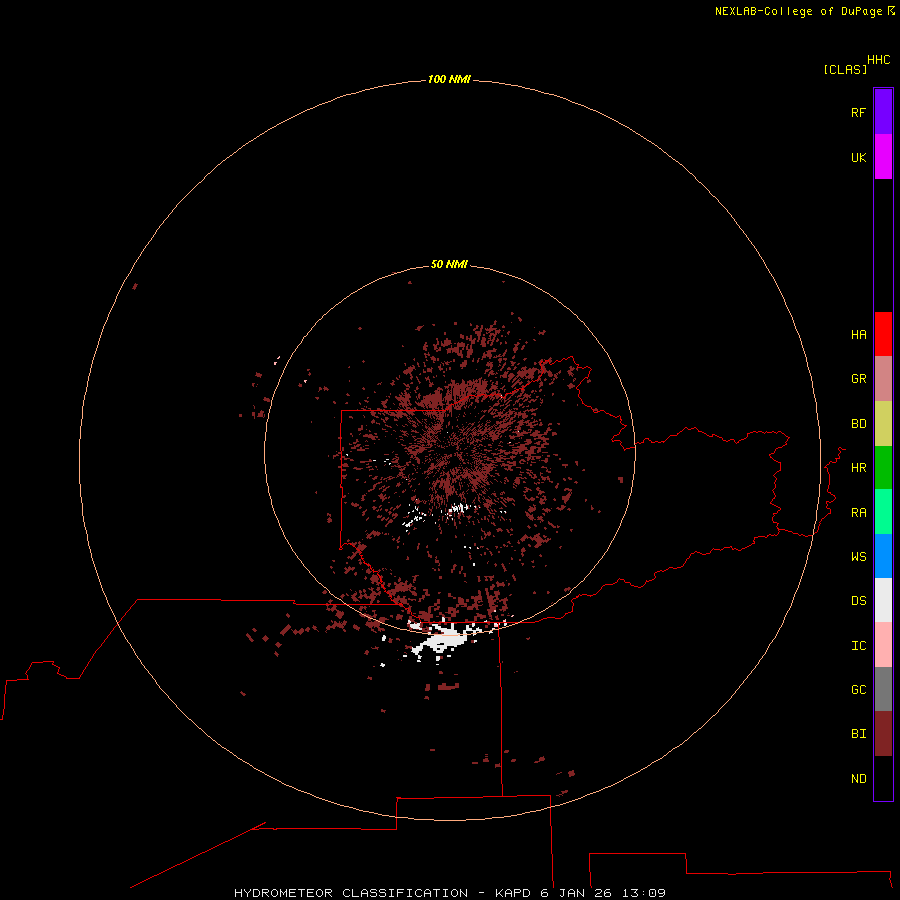Click the RF legend label

(858, 112)
